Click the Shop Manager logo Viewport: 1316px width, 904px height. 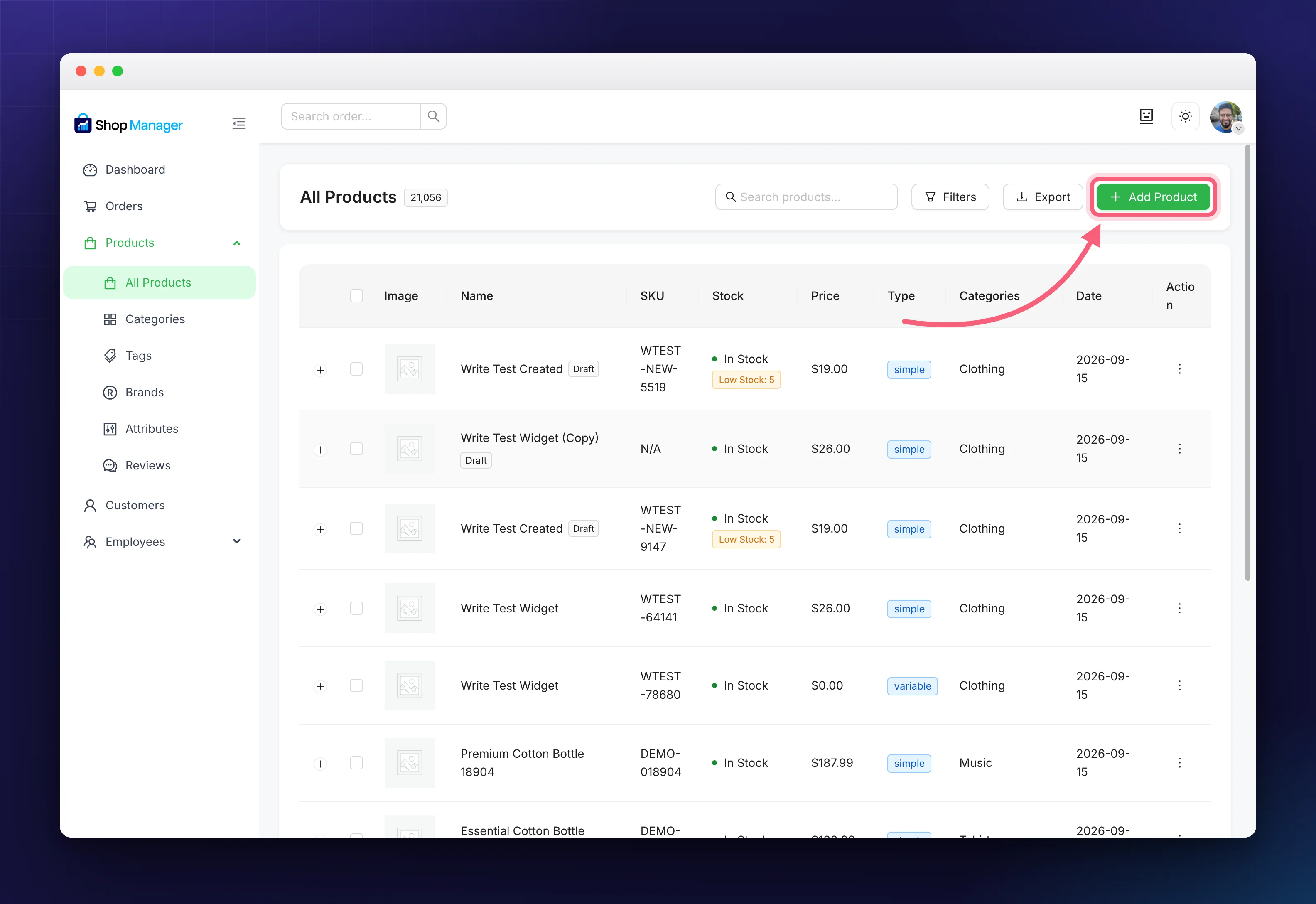coord(128,124)
